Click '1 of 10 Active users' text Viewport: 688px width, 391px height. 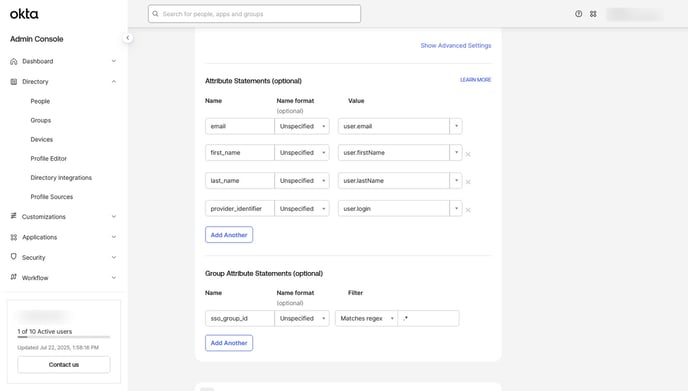(45, 331)
